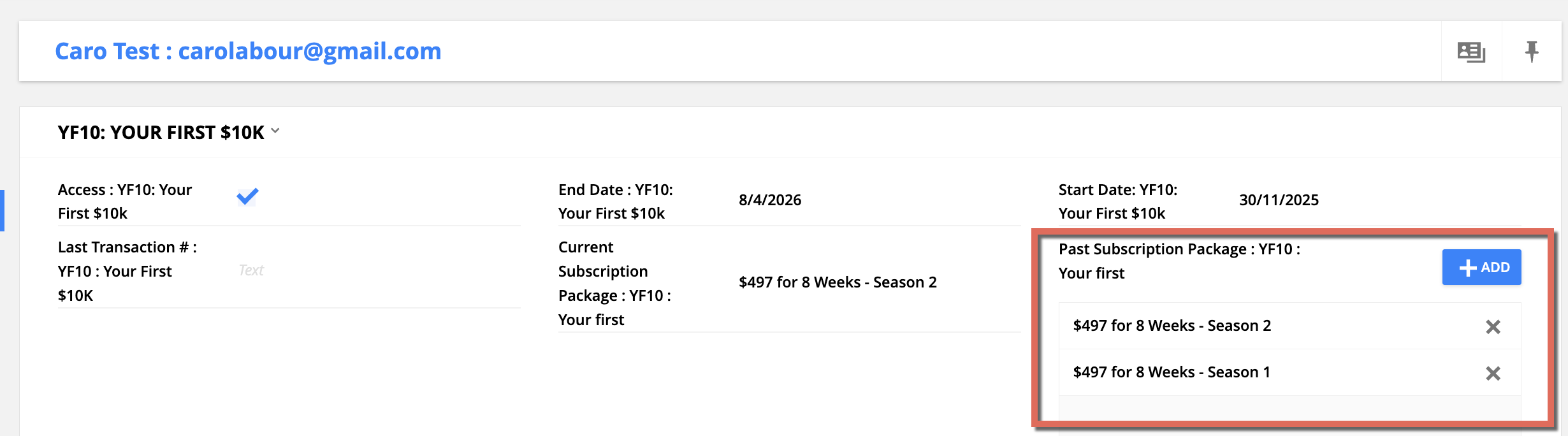Click the pin icon in header
1568x436 pixels.
point(1532,52)
